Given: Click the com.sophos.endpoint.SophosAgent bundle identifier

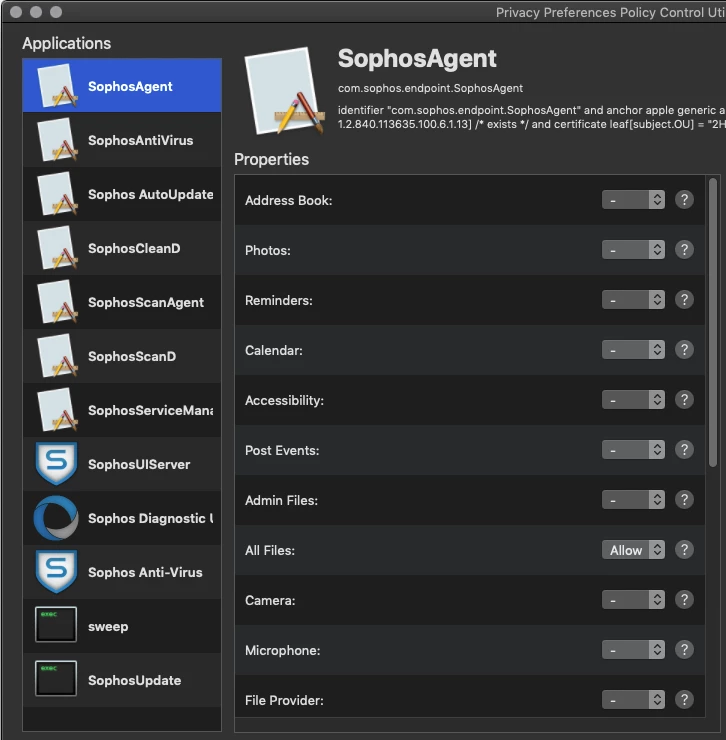Looking at the screenshot, I should point(430,88).
